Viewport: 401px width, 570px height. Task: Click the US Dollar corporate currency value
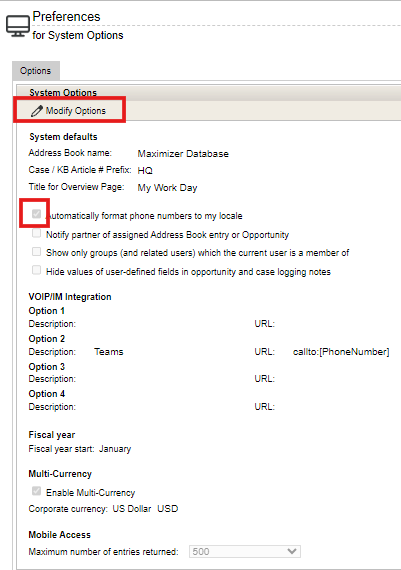pyautogui.click(x=132, y=509)
